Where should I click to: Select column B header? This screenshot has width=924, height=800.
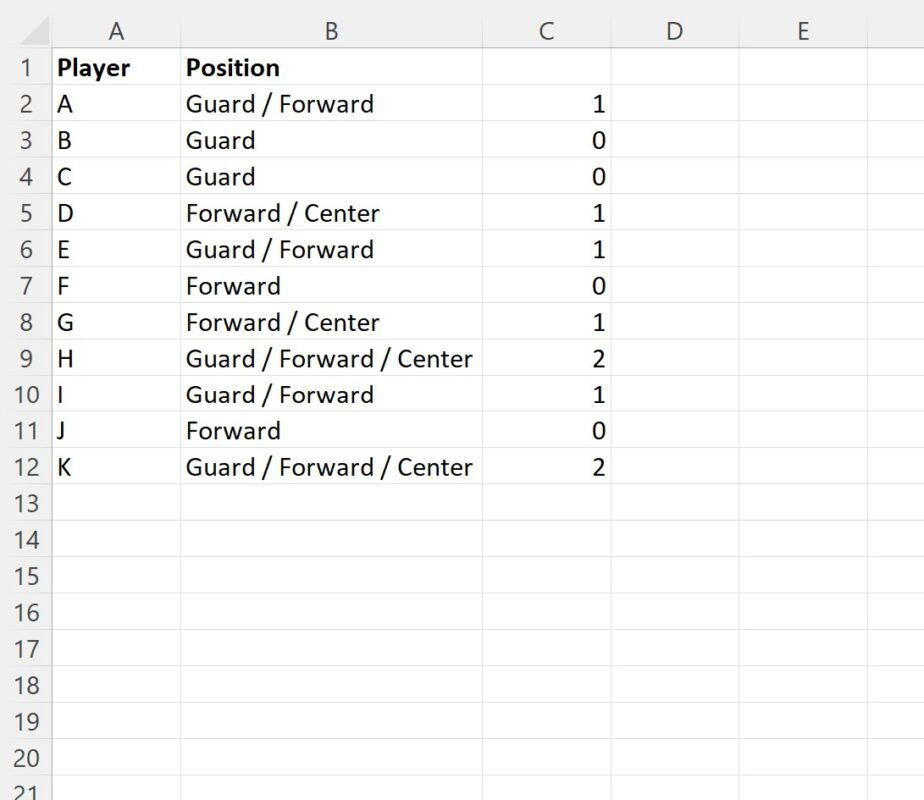point(331,32)
